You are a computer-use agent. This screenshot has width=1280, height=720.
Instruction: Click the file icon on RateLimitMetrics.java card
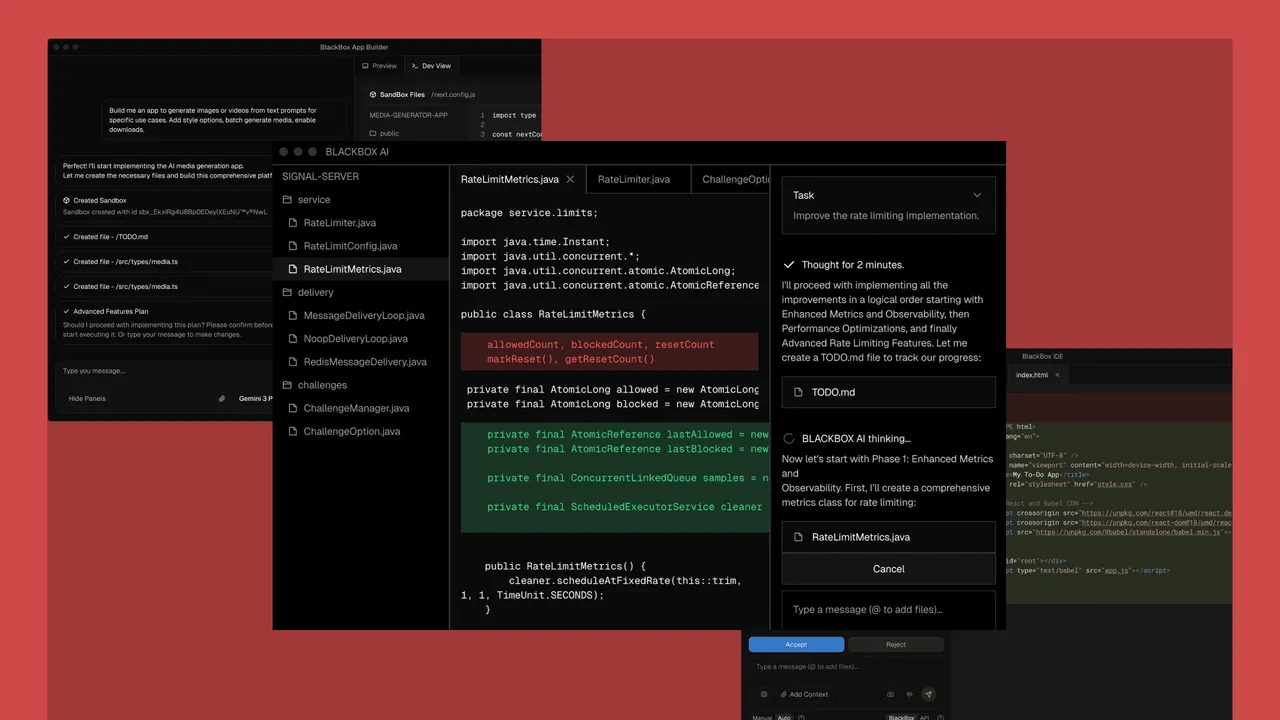(799, 537)
